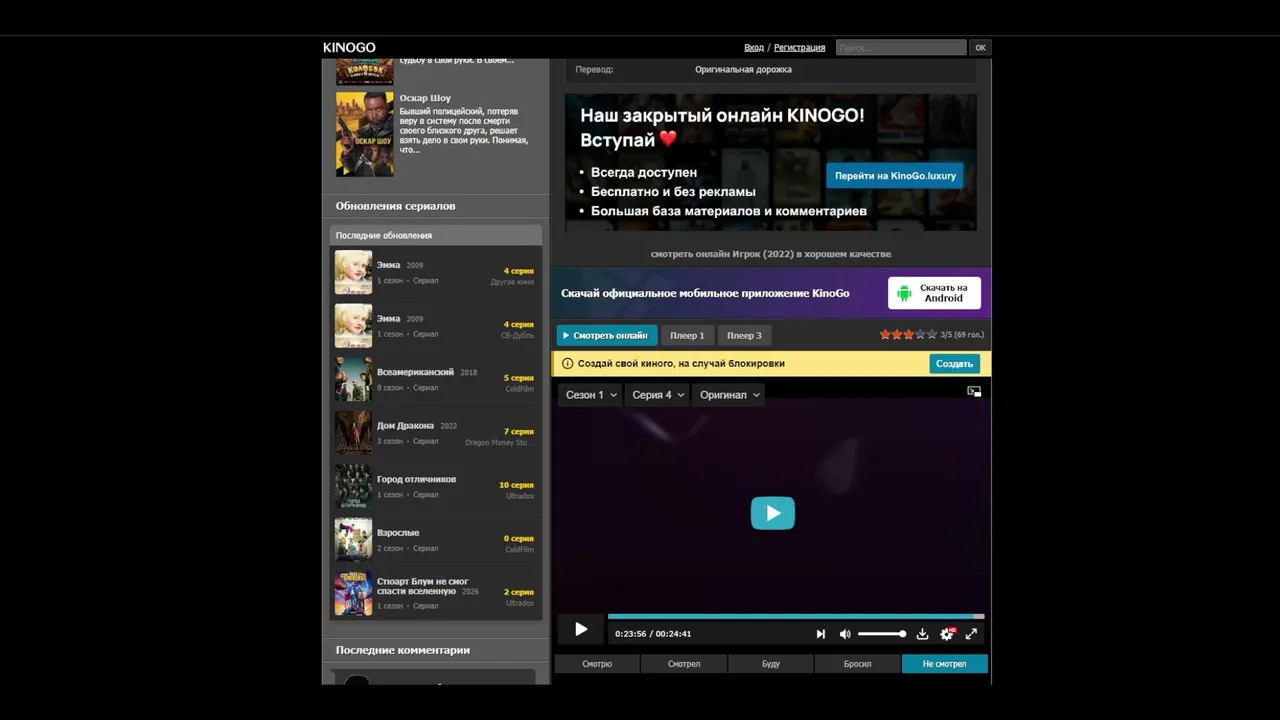Screen dimensions: 1280x720
Task: Click the 5 серия label for Всеамериканский
Action: pos(519,378)
